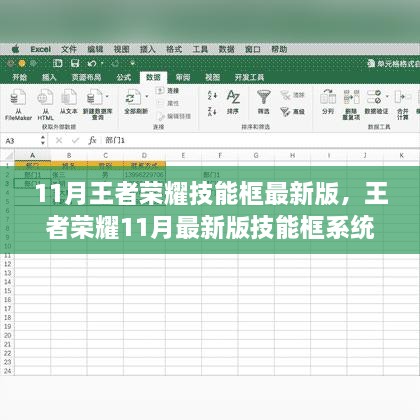Click the fx insert function icon
This screenshot has height=420, width=420.
click(x=92, y=141)
